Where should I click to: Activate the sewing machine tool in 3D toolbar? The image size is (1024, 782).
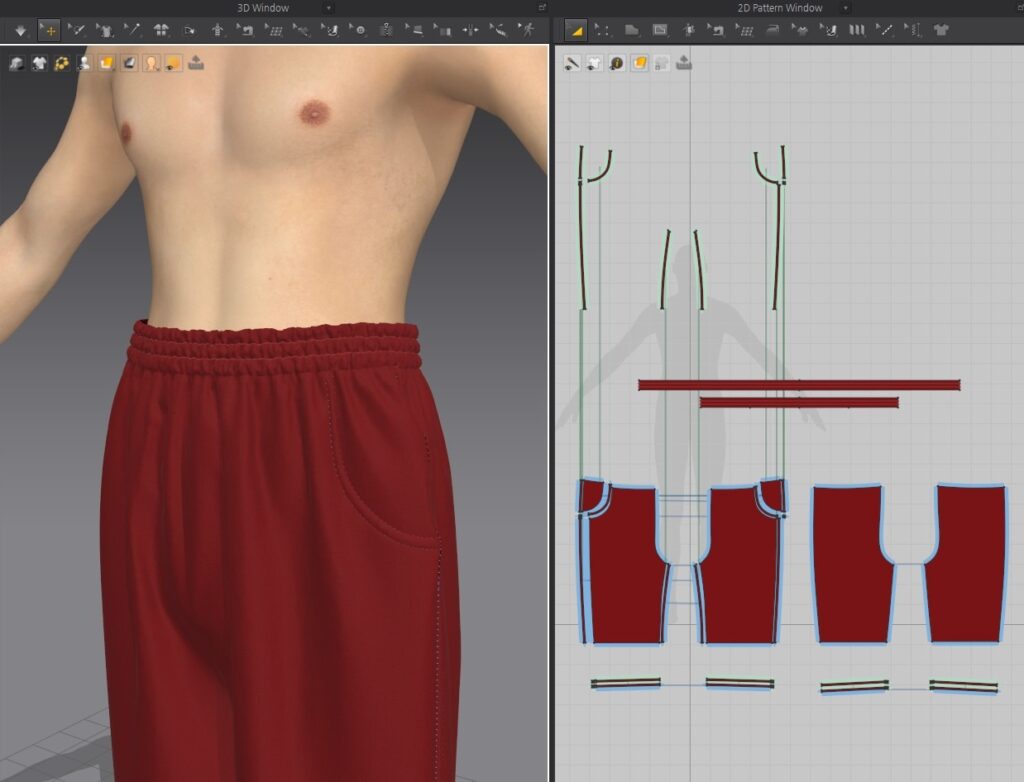pyautogui.click(x=245, y=30)
